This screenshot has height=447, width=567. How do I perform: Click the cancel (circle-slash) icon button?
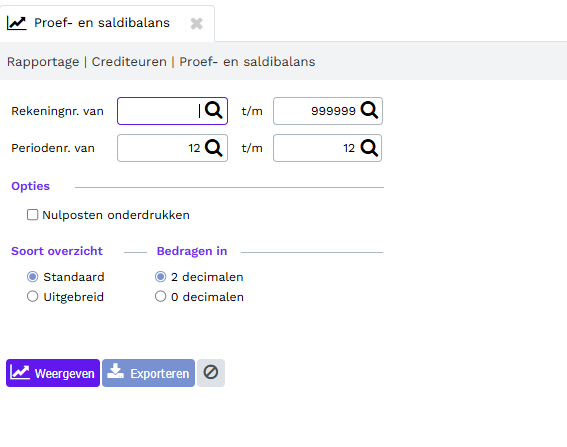(211, 372)
